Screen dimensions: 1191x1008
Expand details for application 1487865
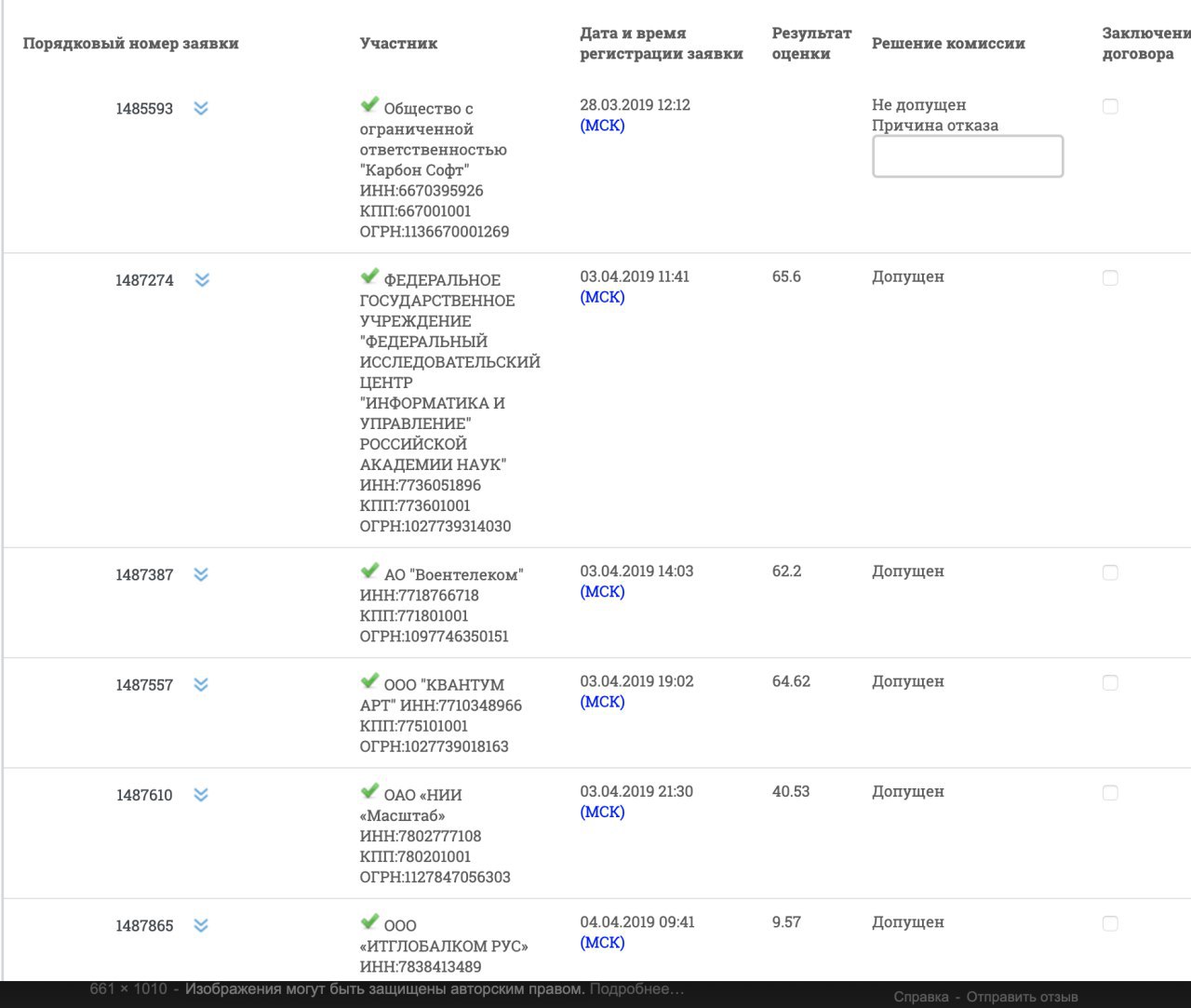pos(201,925)
